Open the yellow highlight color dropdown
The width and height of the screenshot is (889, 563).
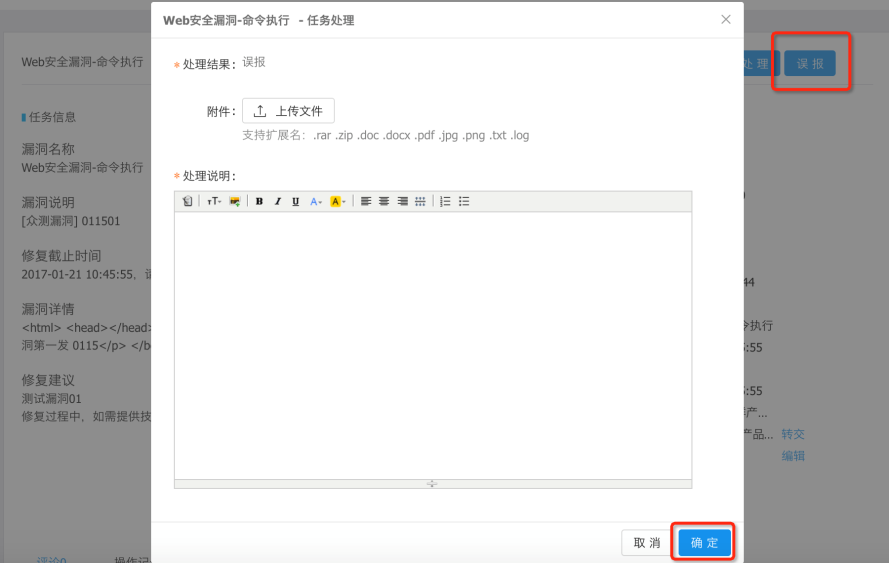click(x=338, y=201)
